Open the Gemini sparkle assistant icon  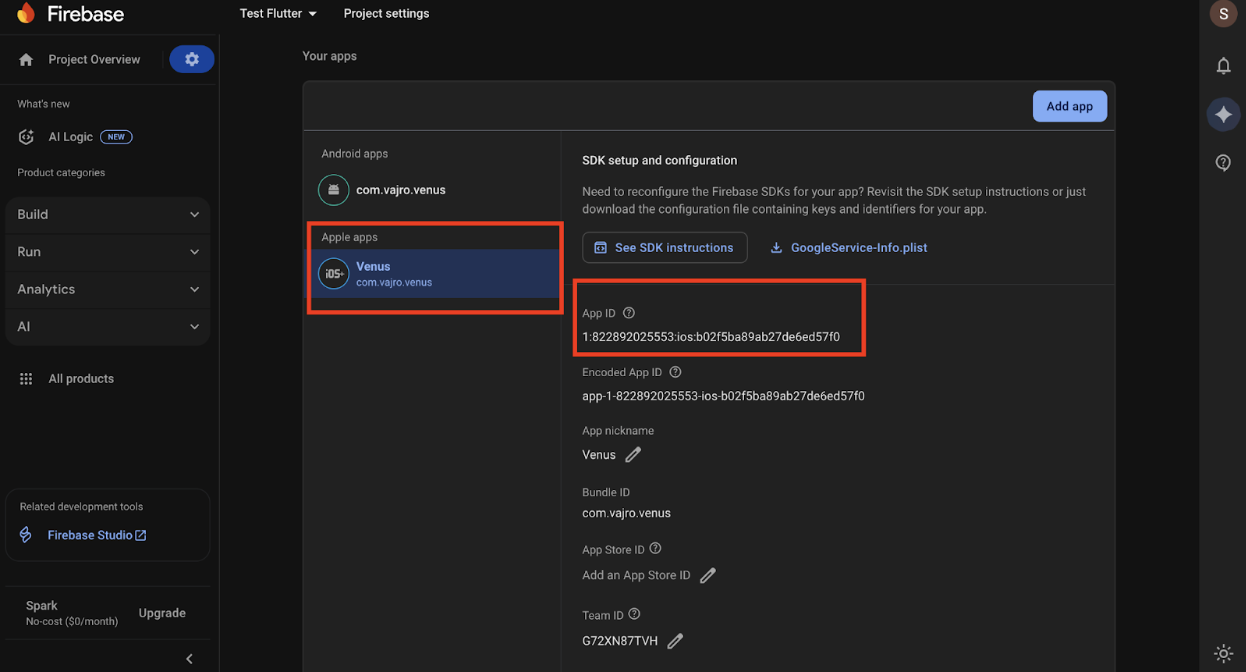[1223, 115]
